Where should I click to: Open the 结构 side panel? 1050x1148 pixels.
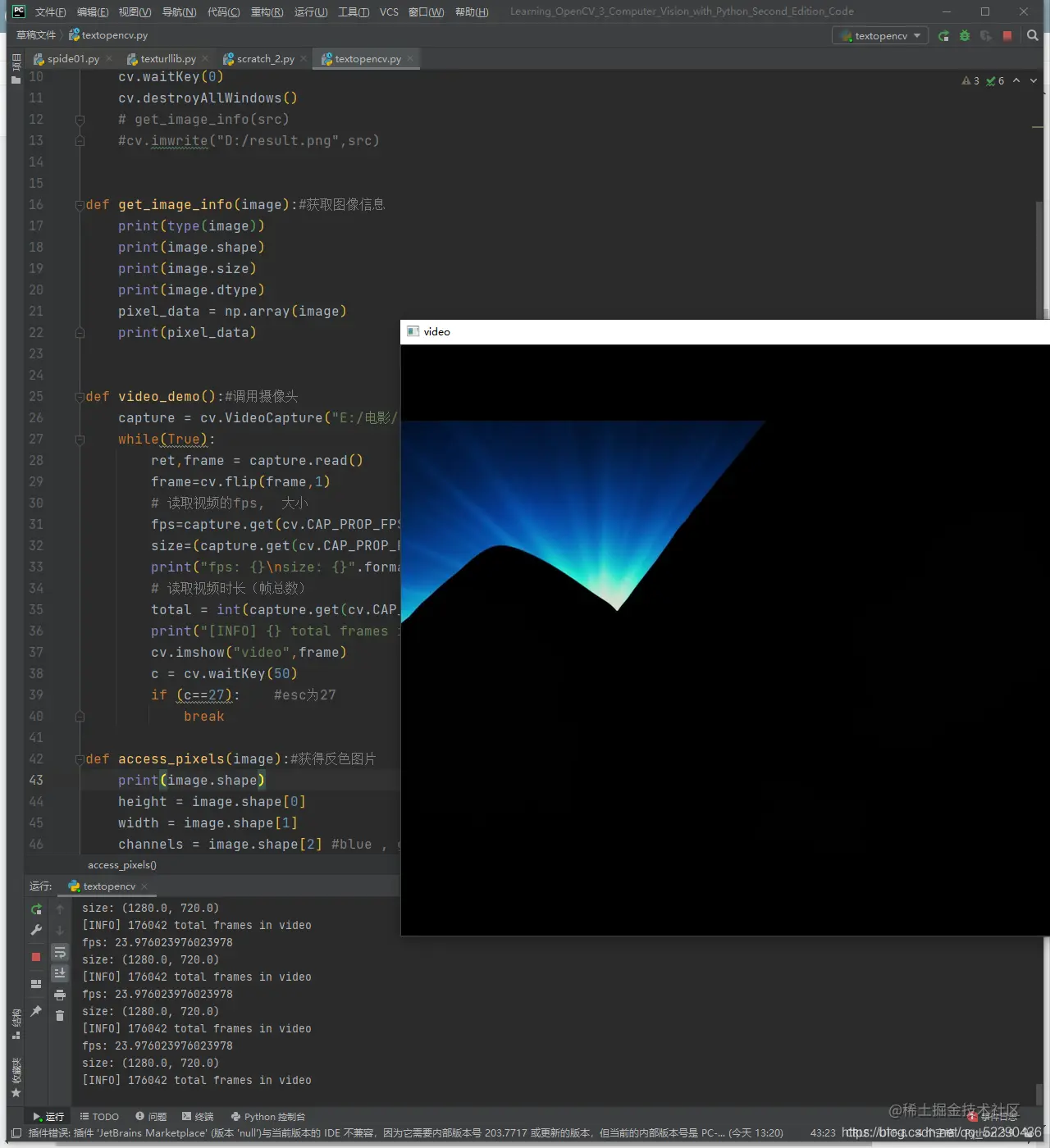pos(16,1024)
